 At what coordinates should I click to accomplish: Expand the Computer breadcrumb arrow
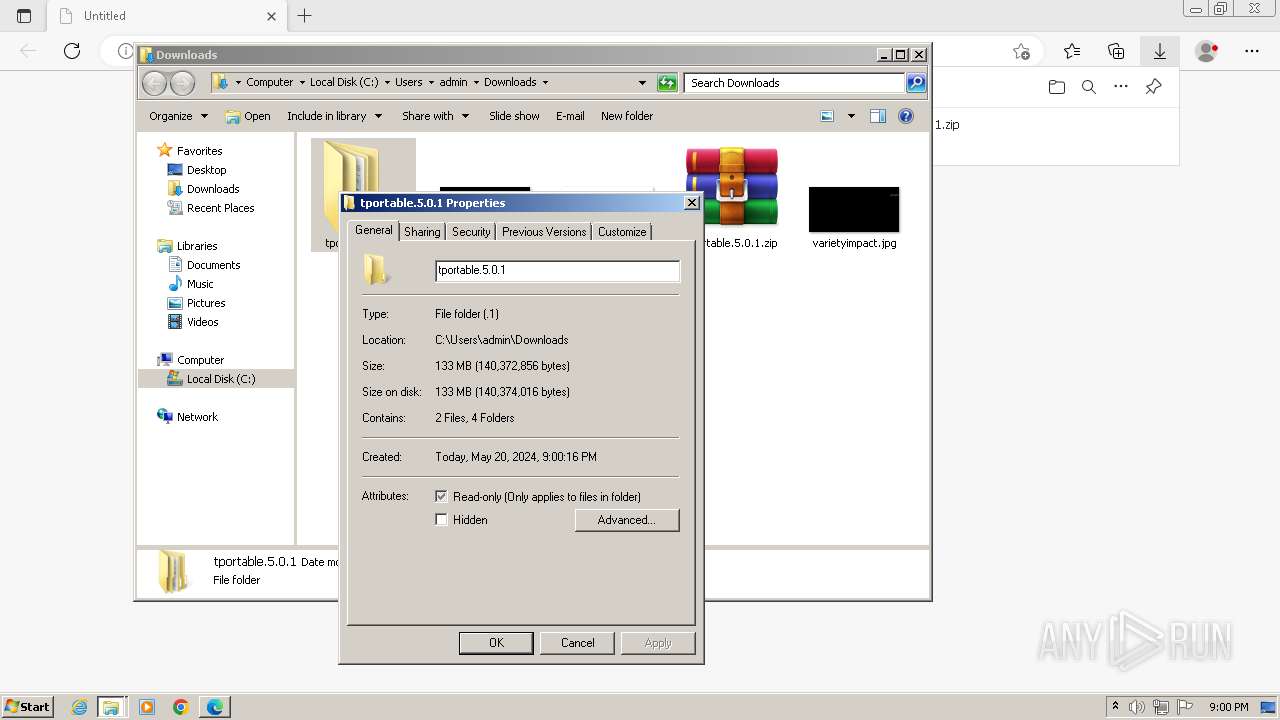click(301, 83)
